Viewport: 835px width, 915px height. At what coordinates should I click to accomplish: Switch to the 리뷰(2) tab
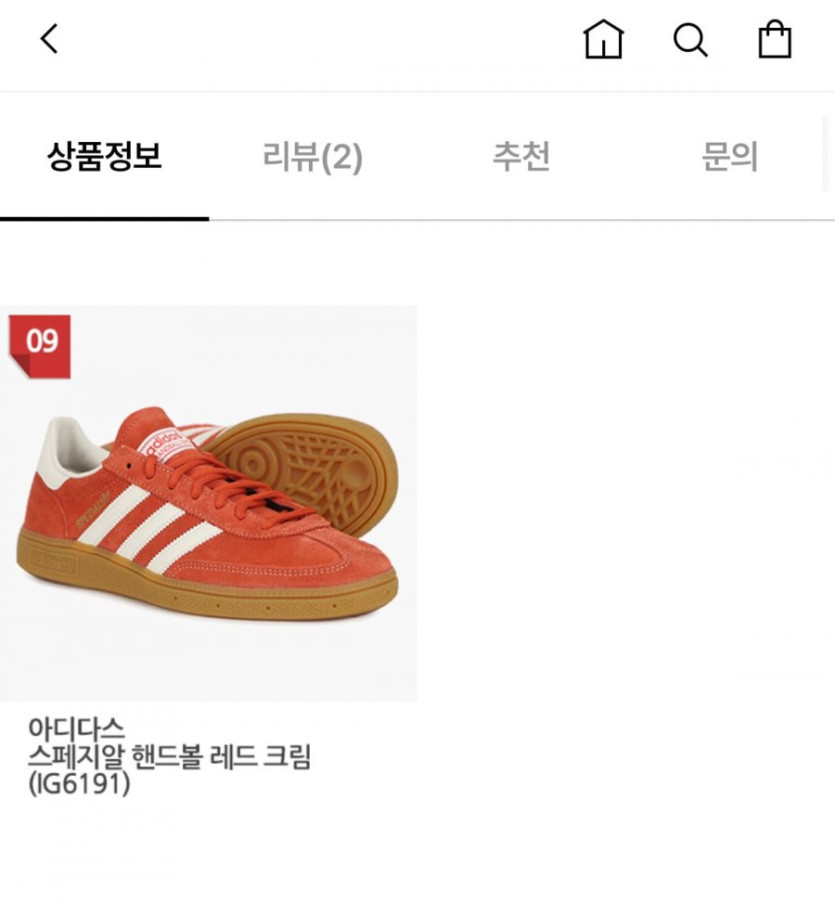313,156
